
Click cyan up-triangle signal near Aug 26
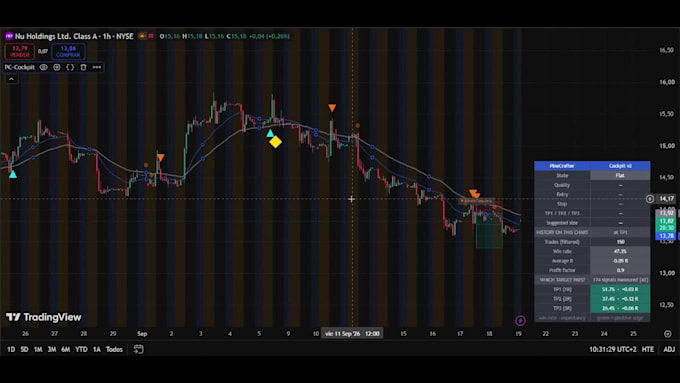(x=13, y=174)
